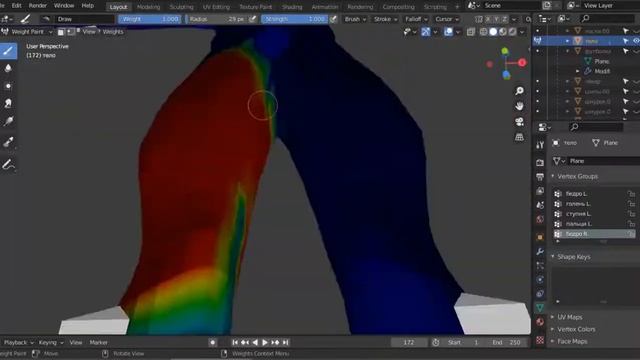Adjust the Strength slider
This screenshot has width=640, height=360.
[x=294, y=19]
